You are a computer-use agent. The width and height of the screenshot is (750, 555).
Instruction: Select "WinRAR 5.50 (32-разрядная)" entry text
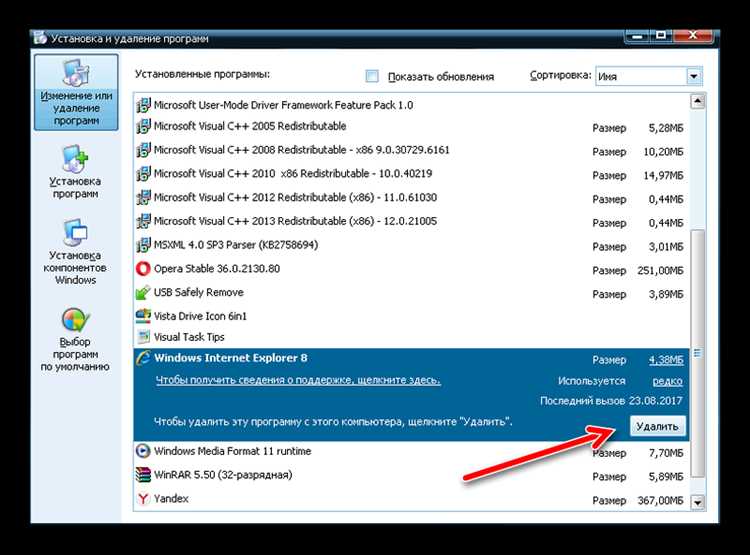[223, 475]
